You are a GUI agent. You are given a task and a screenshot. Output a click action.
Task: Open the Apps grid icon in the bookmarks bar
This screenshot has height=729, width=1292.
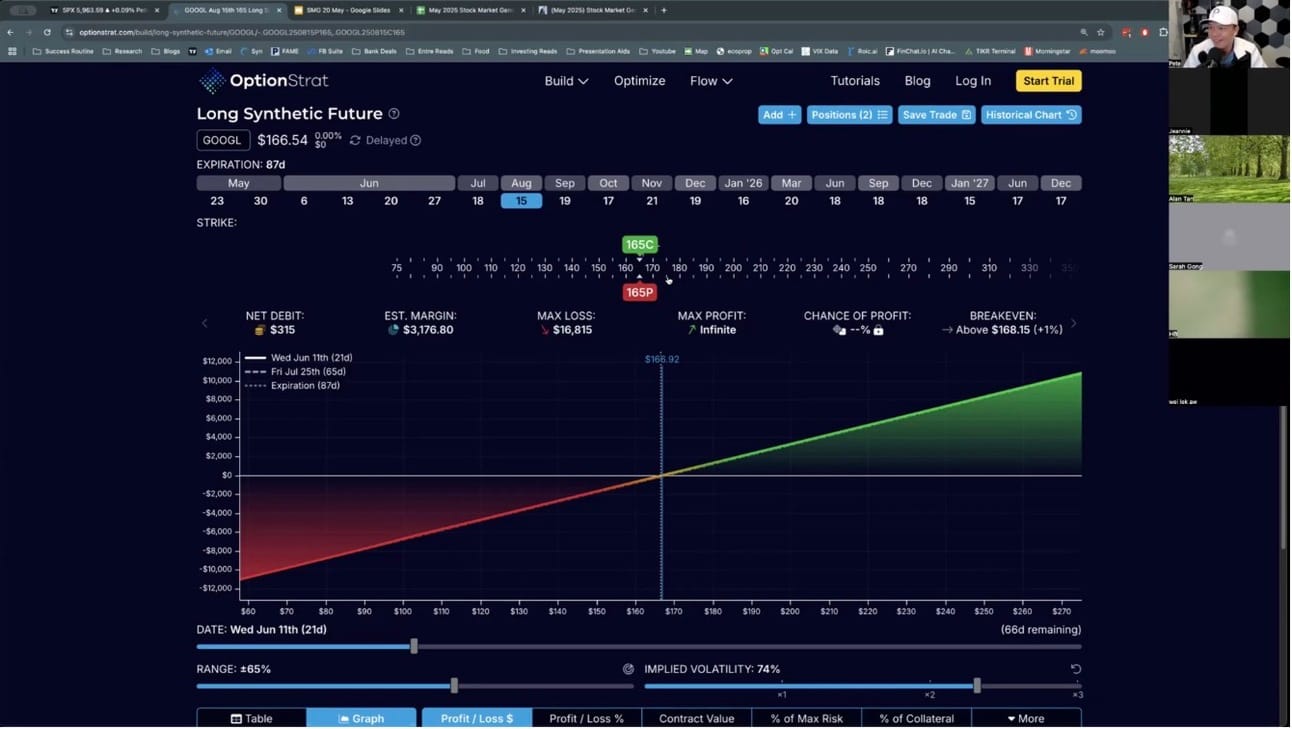coord(12,51)
